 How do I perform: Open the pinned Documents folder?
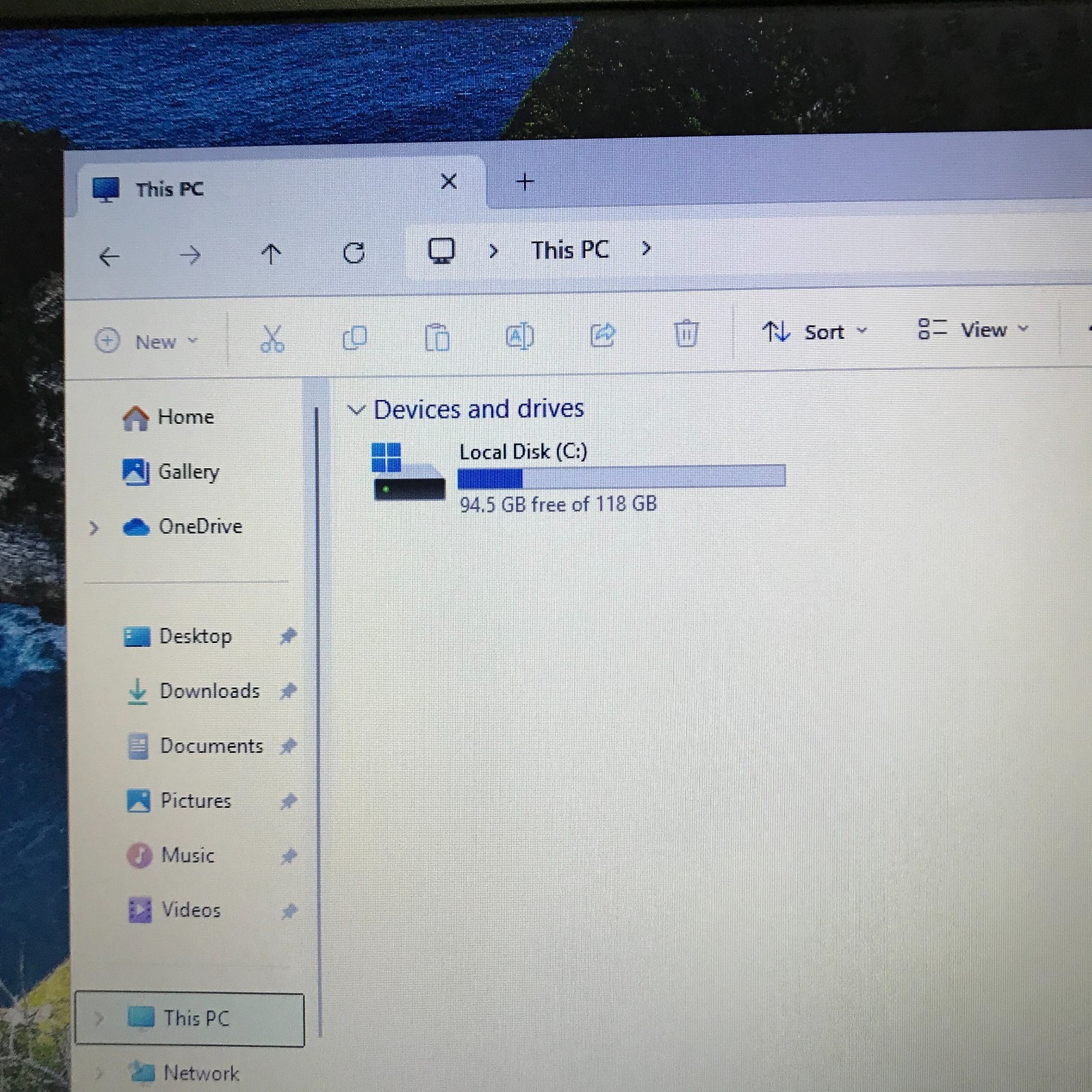coord(195,746)
